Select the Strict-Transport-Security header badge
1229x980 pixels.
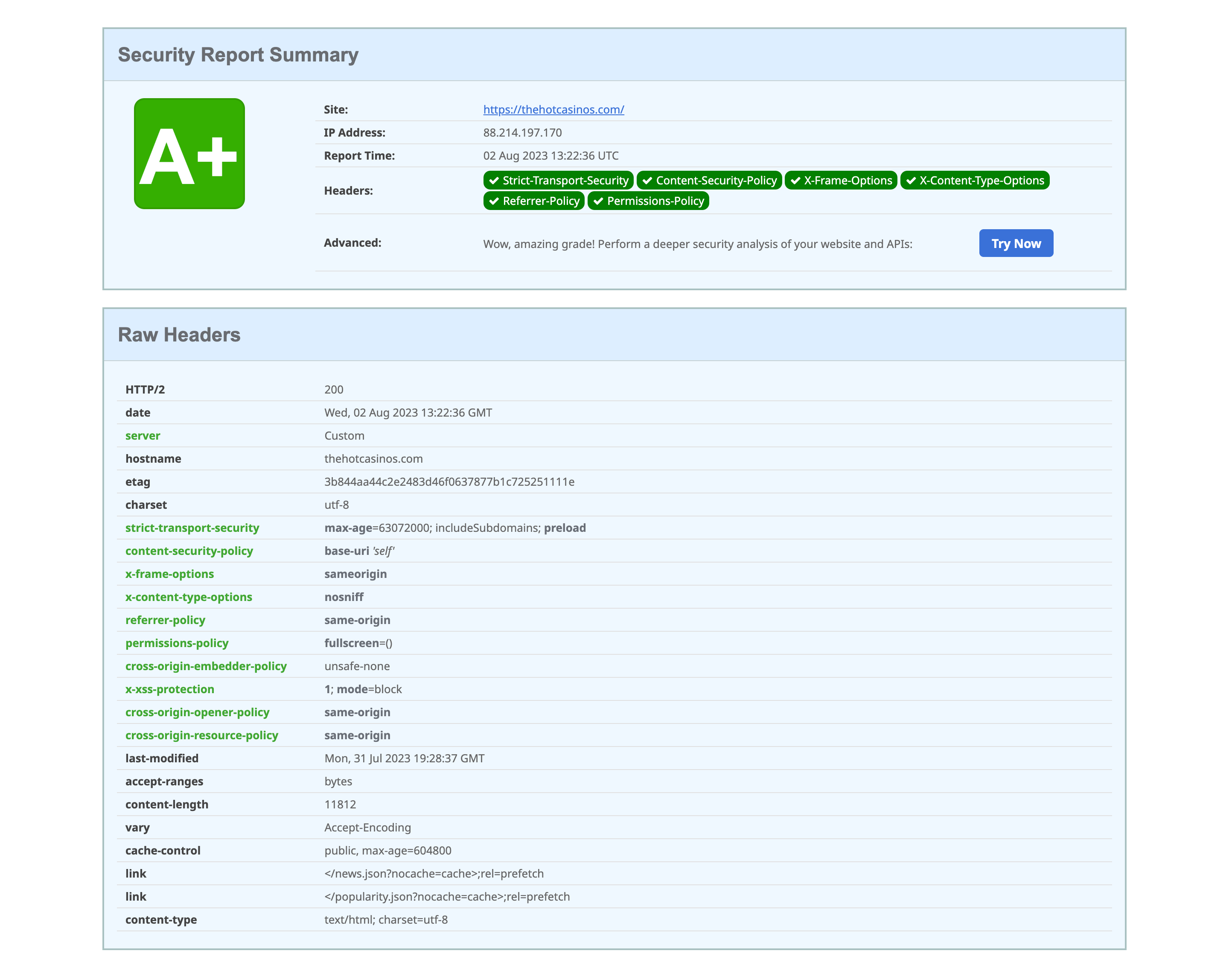point(558,180)
